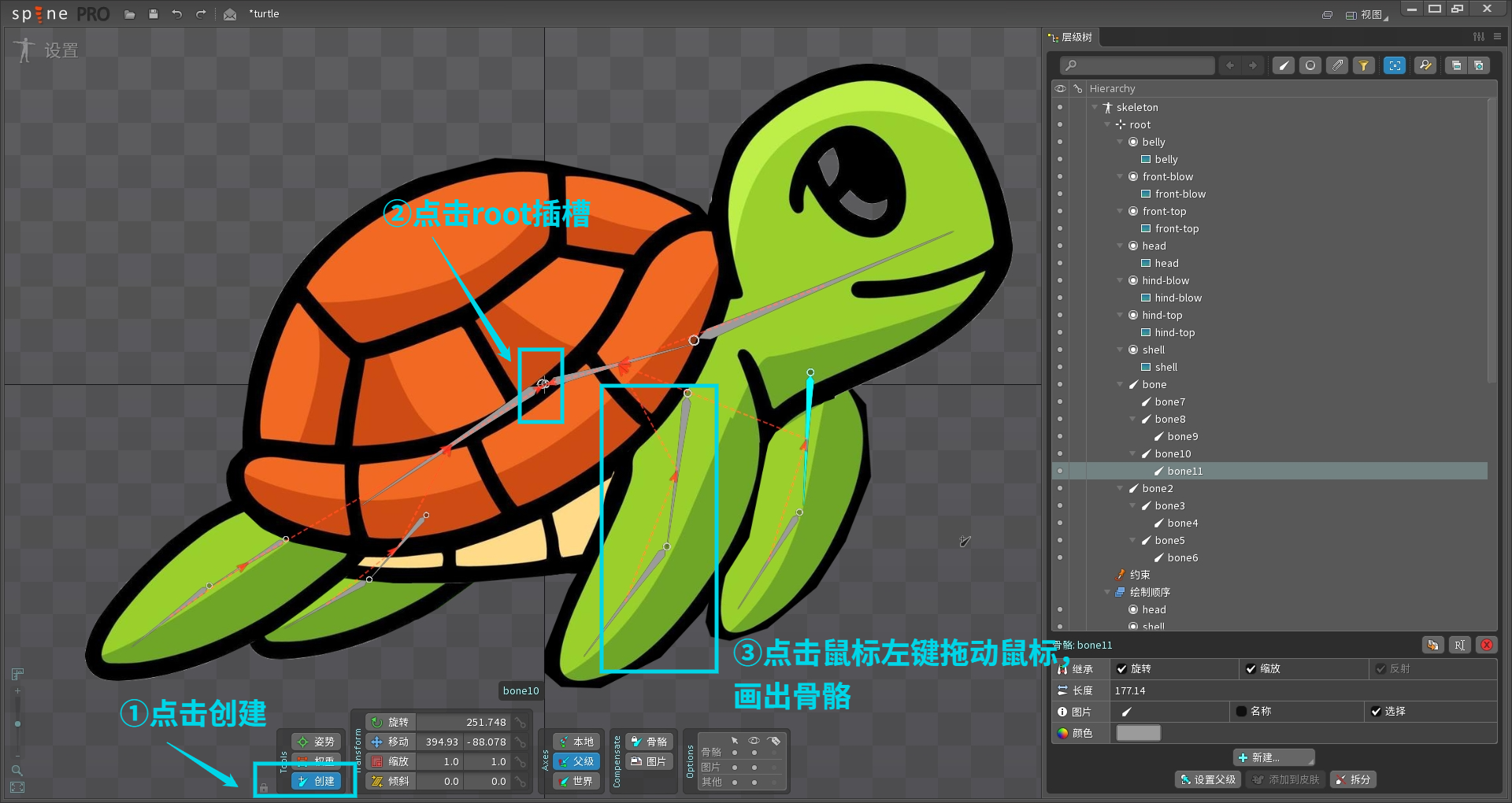Viewport: 1512px width, 803px height.
Task: Edit the bone length 177.14 field
Action: [1303, 690]
